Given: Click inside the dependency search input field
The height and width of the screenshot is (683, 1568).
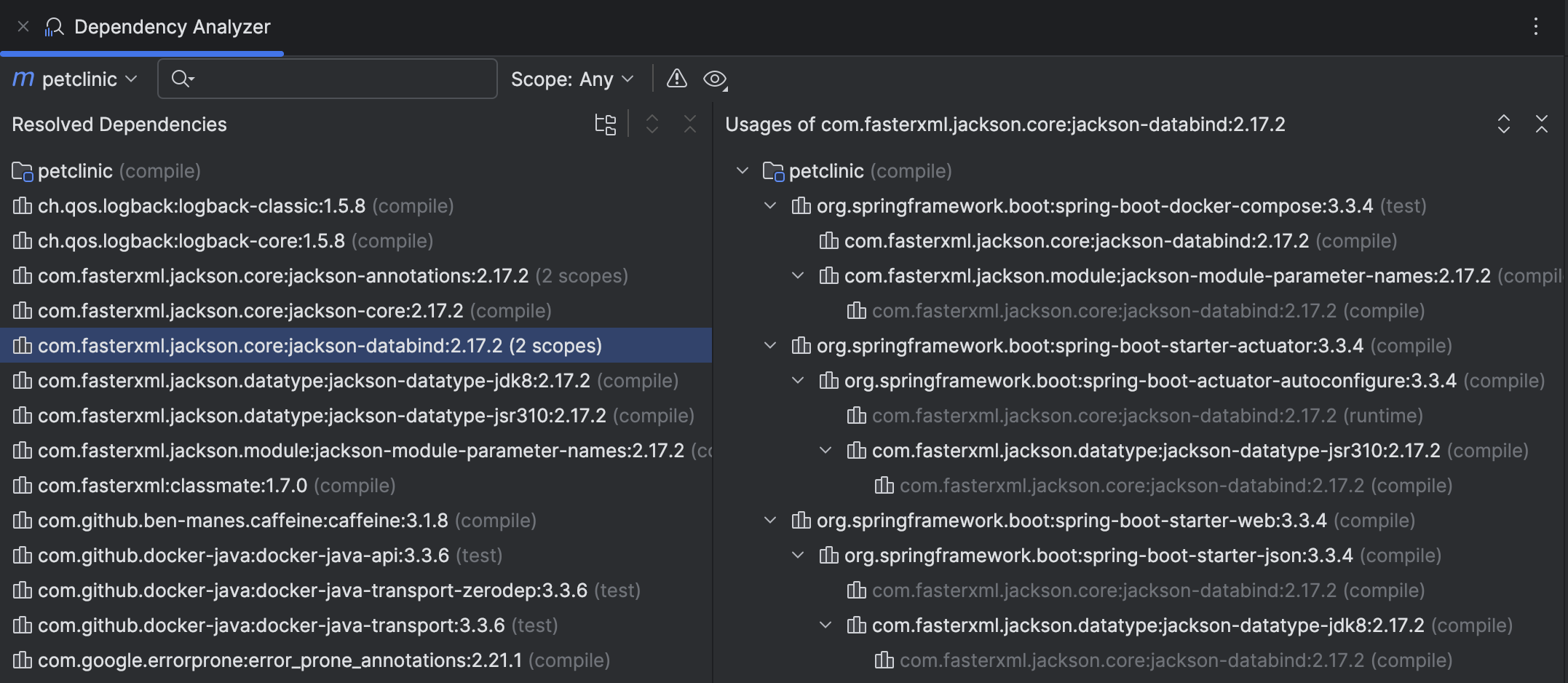Looking at the screenshot, I should (x=328, y=78).
